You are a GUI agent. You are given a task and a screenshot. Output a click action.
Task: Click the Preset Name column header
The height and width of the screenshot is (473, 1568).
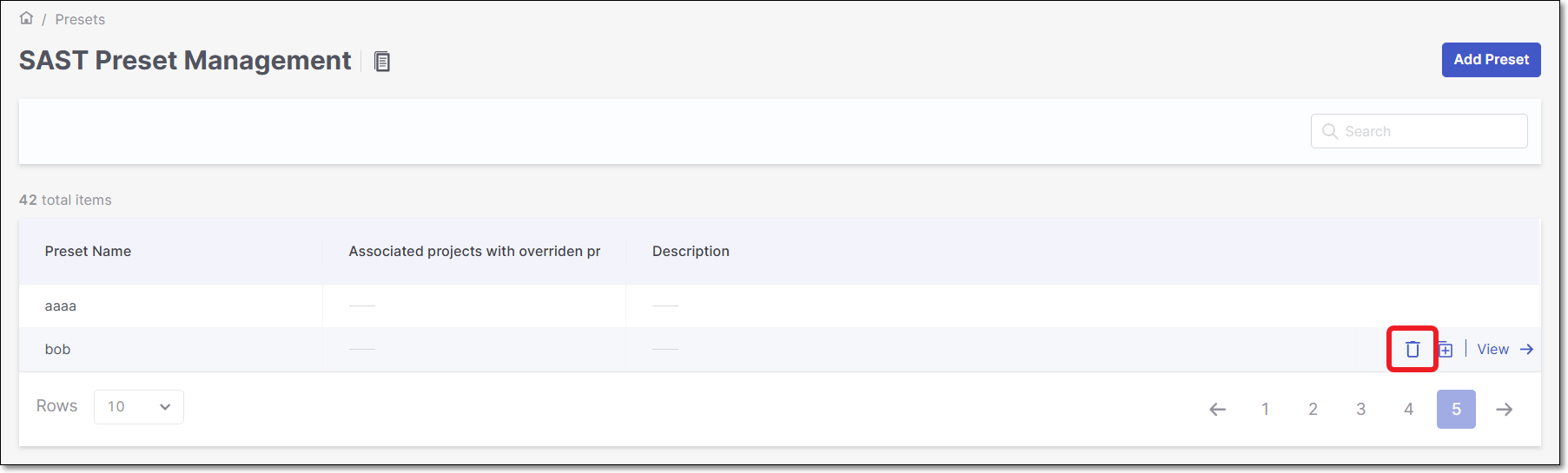(88, 251)
